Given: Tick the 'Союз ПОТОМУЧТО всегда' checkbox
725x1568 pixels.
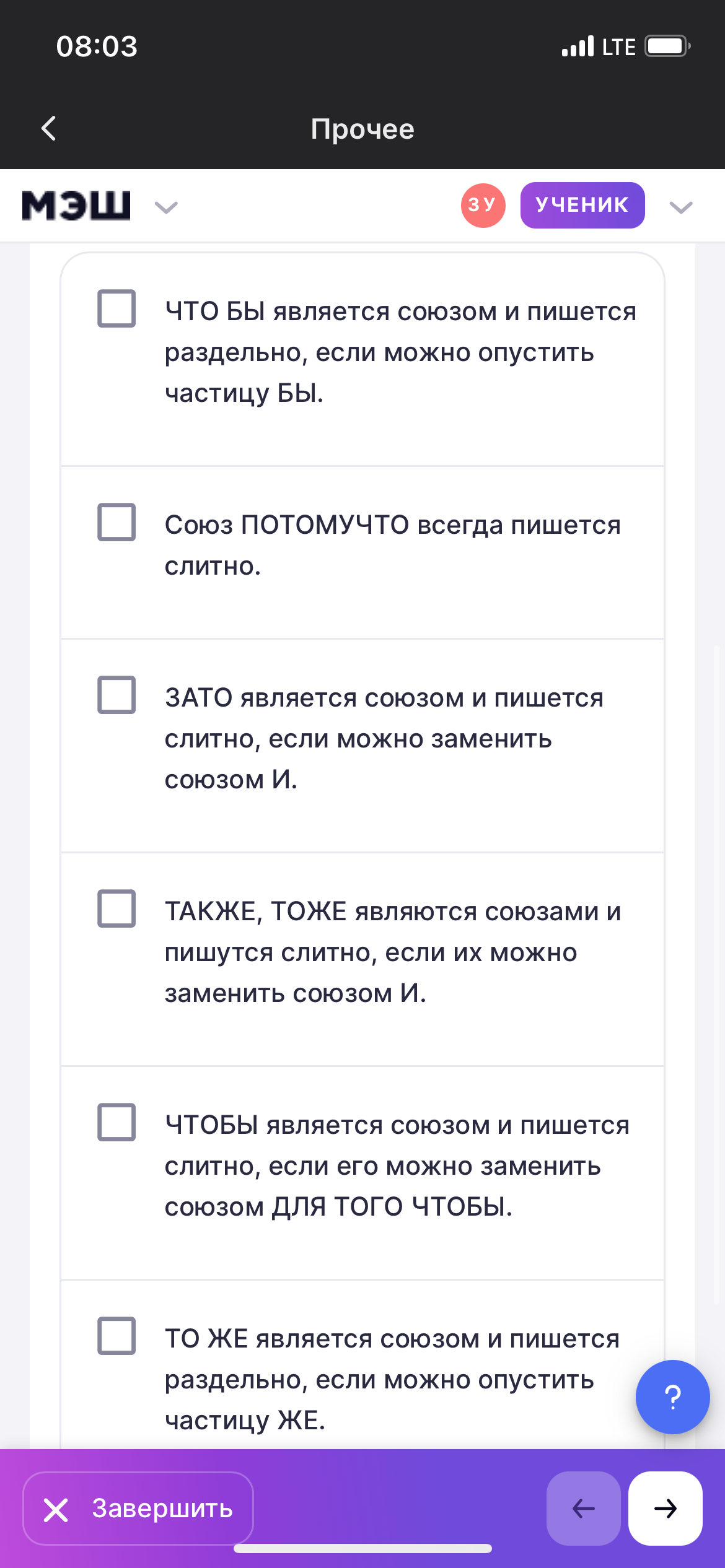Looking at the screenshot, I should pyautogui.click(x=116, y=522).
